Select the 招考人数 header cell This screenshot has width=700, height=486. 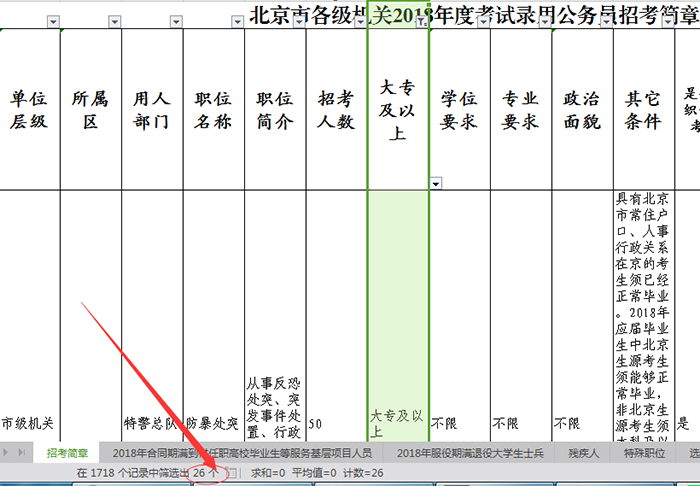[337, 110]
